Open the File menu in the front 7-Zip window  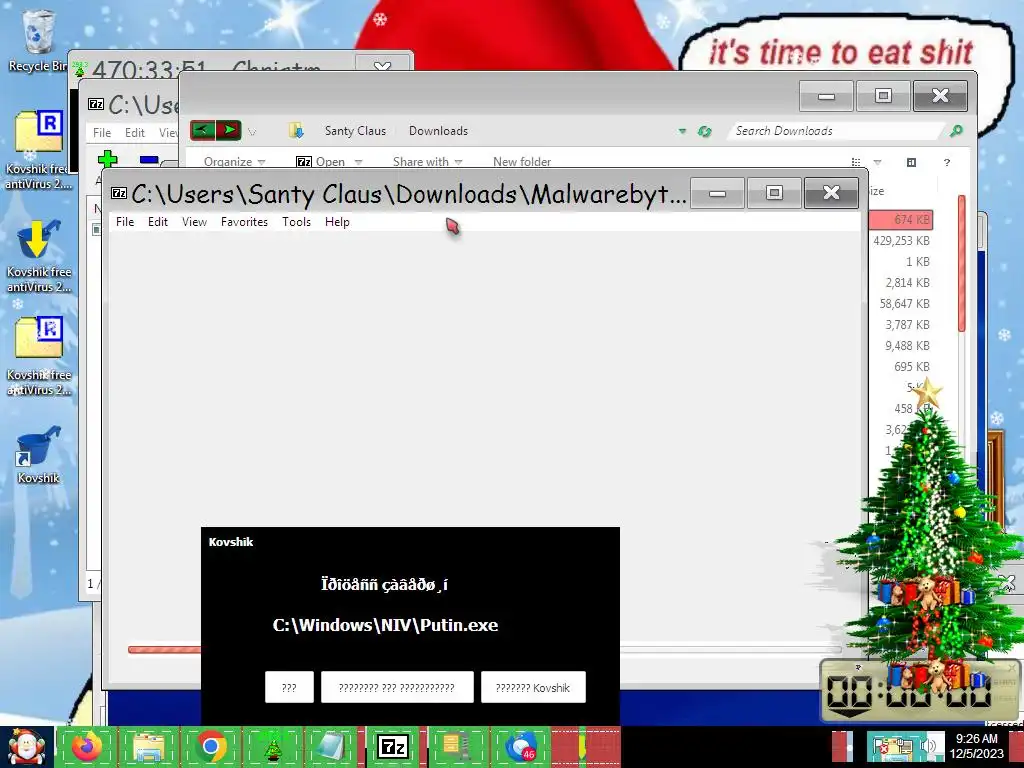125,222
